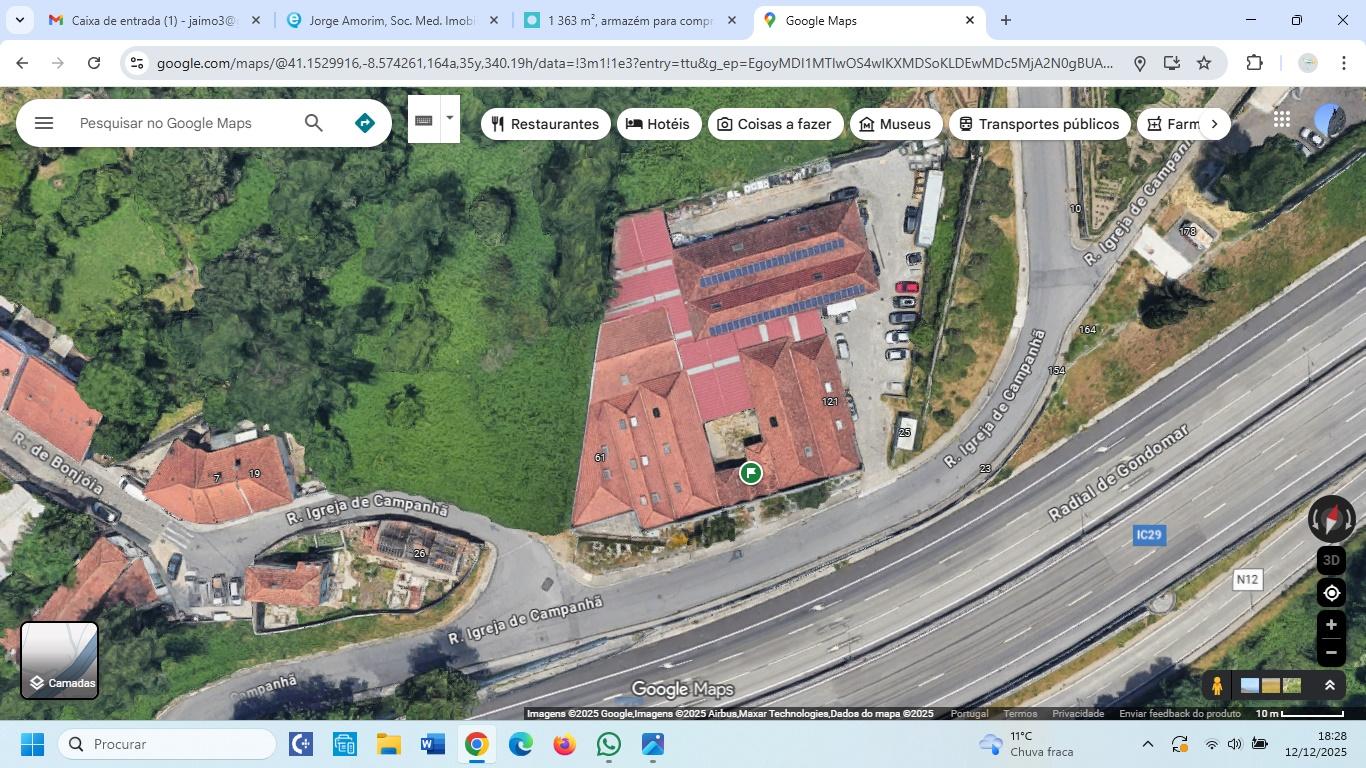Select the Farmácias category chip
The width and height of the screenshot is (1366, 768).
point(1170,124)
